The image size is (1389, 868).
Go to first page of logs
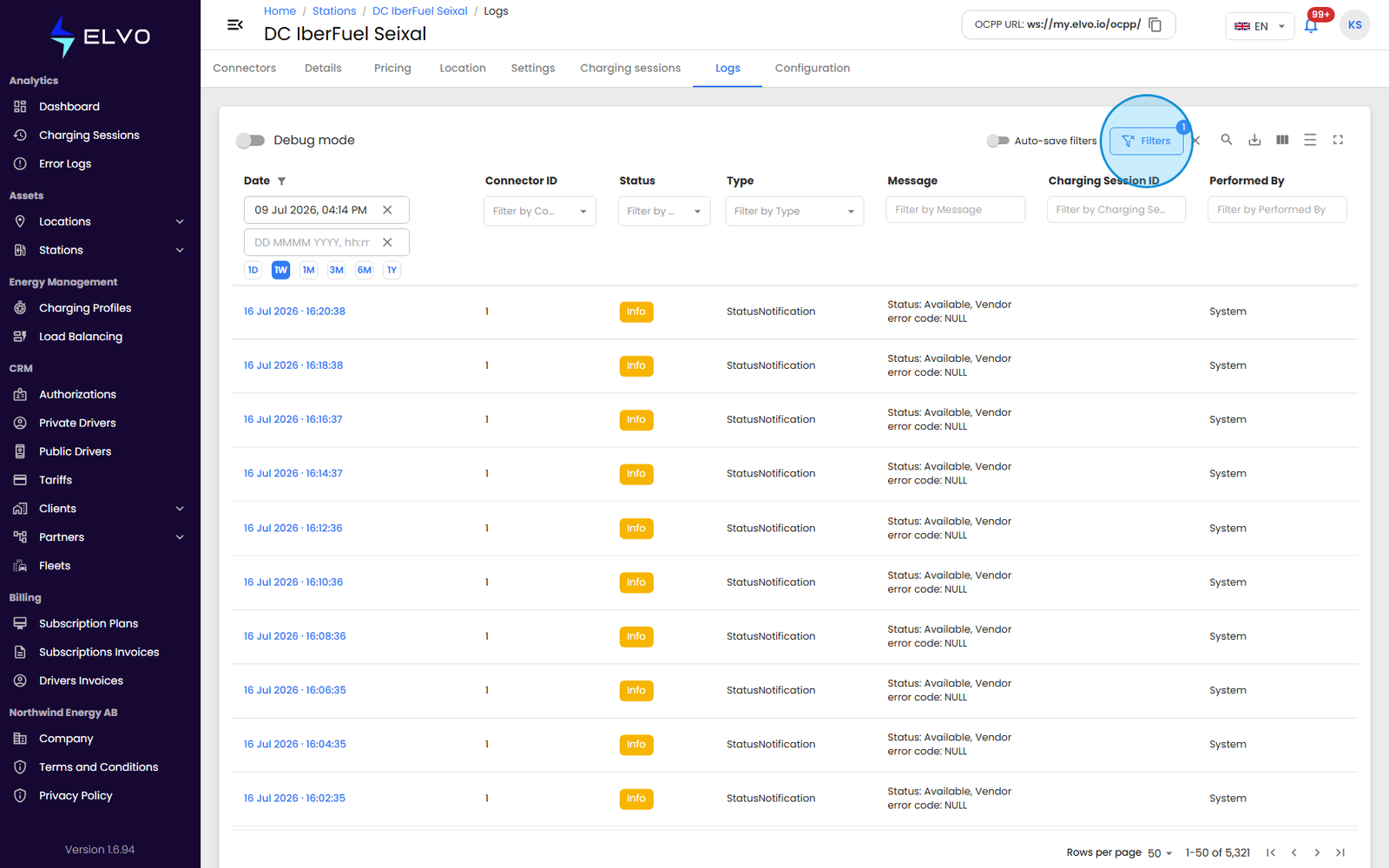tap(1271, 852)
